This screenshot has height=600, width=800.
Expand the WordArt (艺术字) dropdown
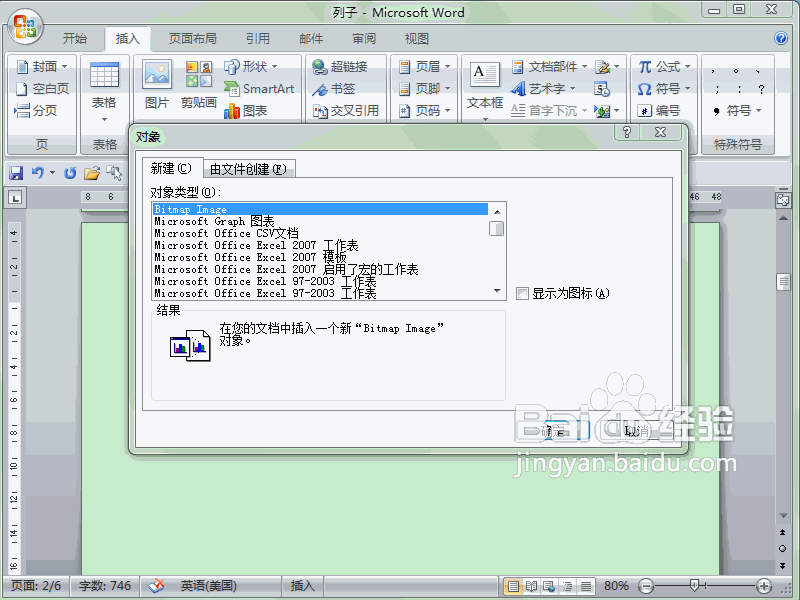[x=572, y=89]
